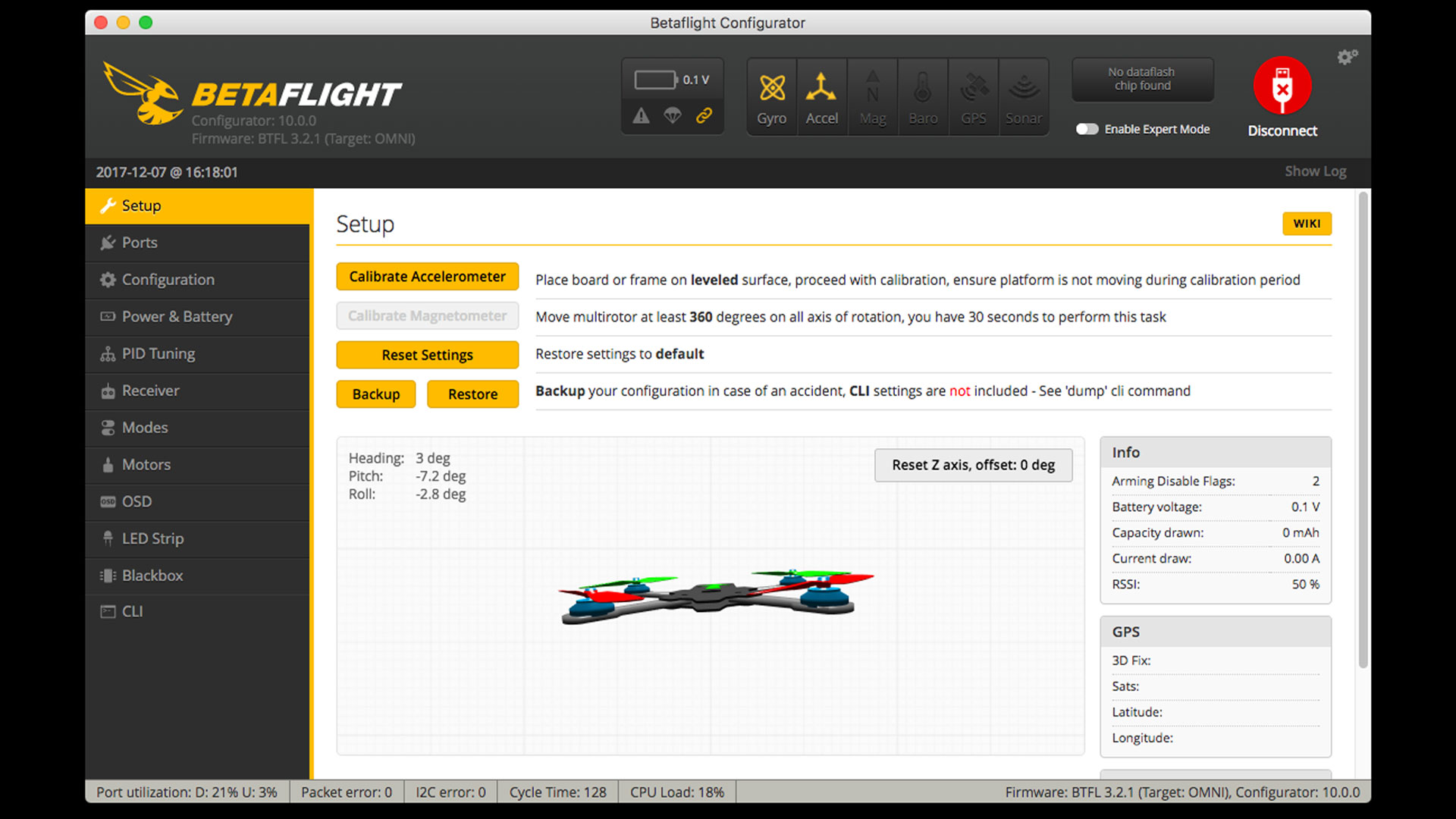The image size is (1456, 819).
Task: Click the gear icon beside Configuration
Action: (x=108, y=280)
